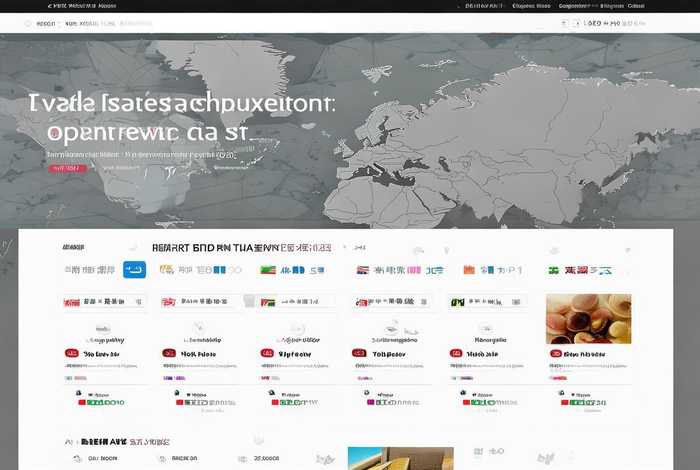The width and height of the screenshot is (700, 470).
Task: Click the red button in the hero banner
Action: point(67,168)
